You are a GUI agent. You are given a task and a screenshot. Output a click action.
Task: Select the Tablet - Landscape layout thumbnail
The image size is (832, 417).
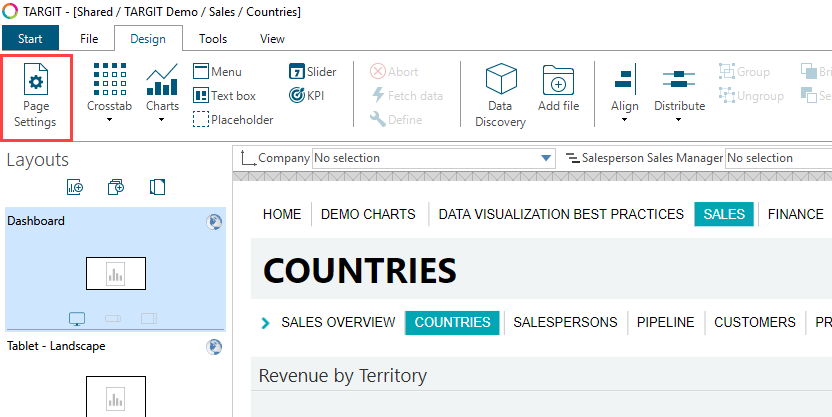point(116,396)
